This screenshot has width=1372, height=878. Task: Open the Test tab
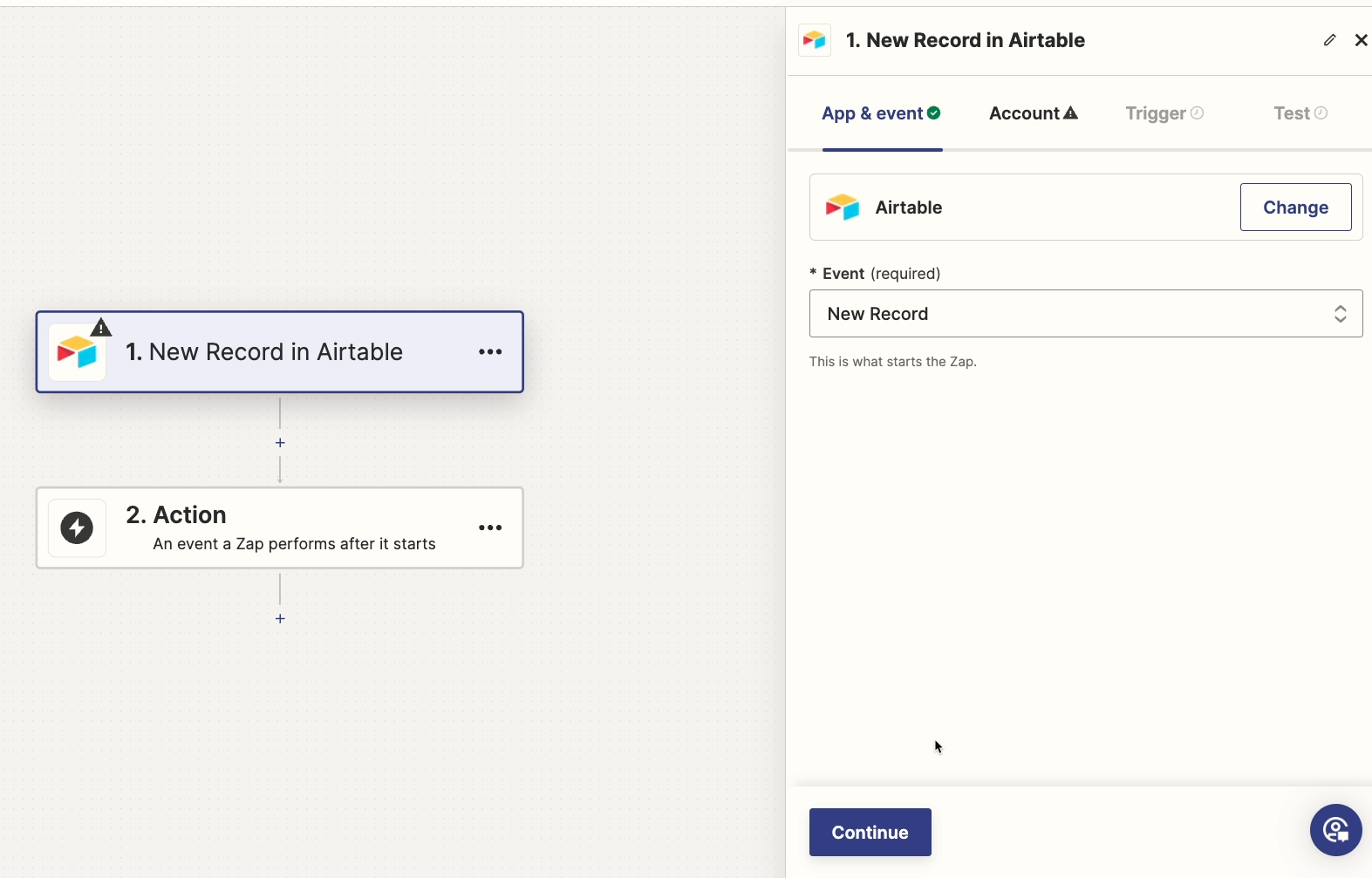[1300, 113]
